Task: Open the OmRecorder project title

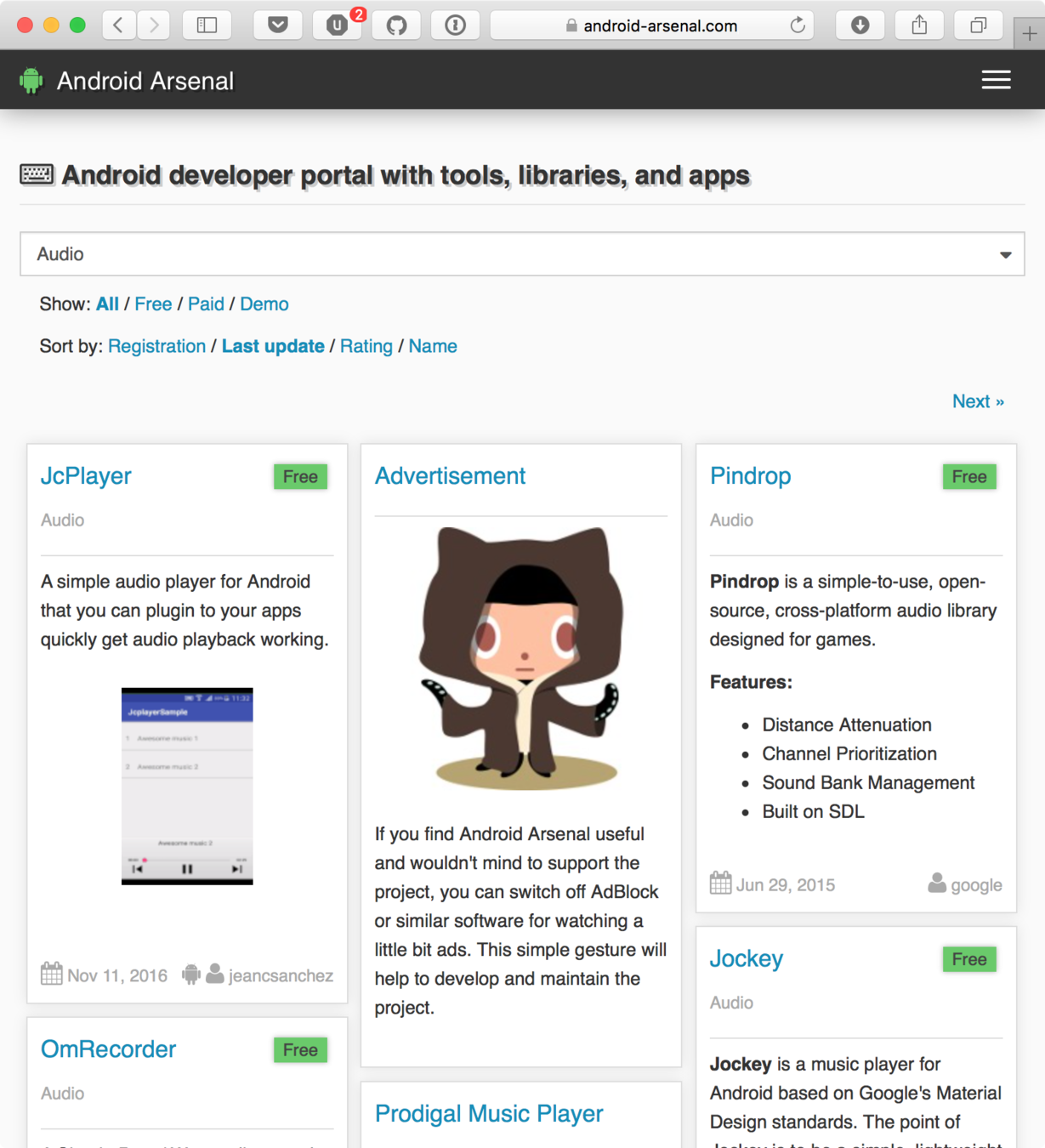Action: pyautogui.click(x=108, y=1049)
